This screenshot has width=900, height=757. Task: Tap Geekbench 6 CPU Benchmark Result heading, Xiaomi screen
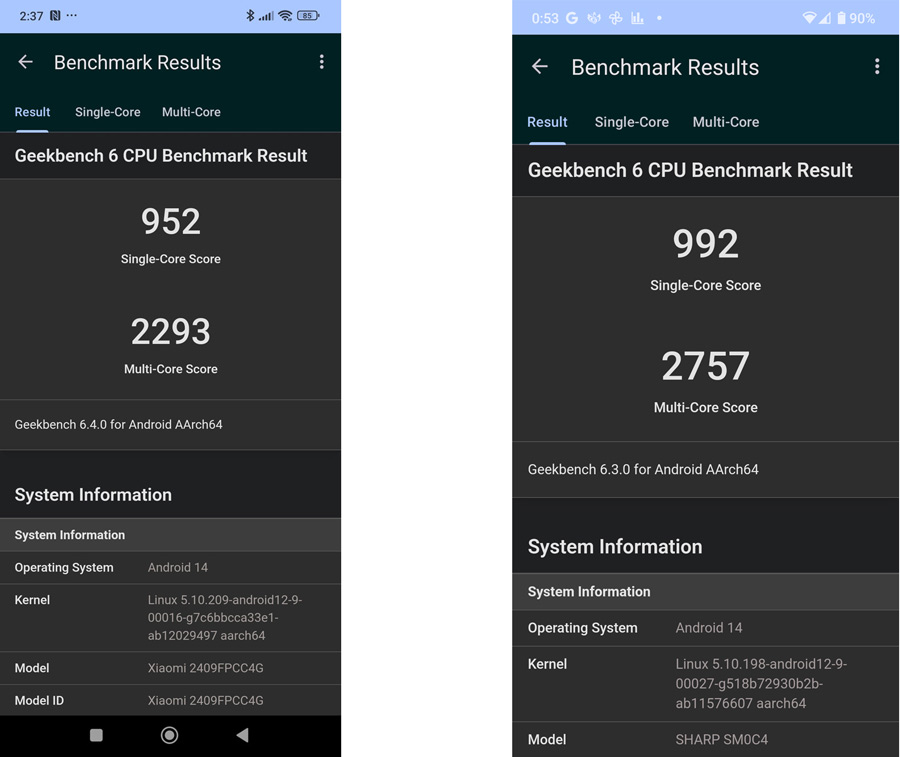(161, 156)
